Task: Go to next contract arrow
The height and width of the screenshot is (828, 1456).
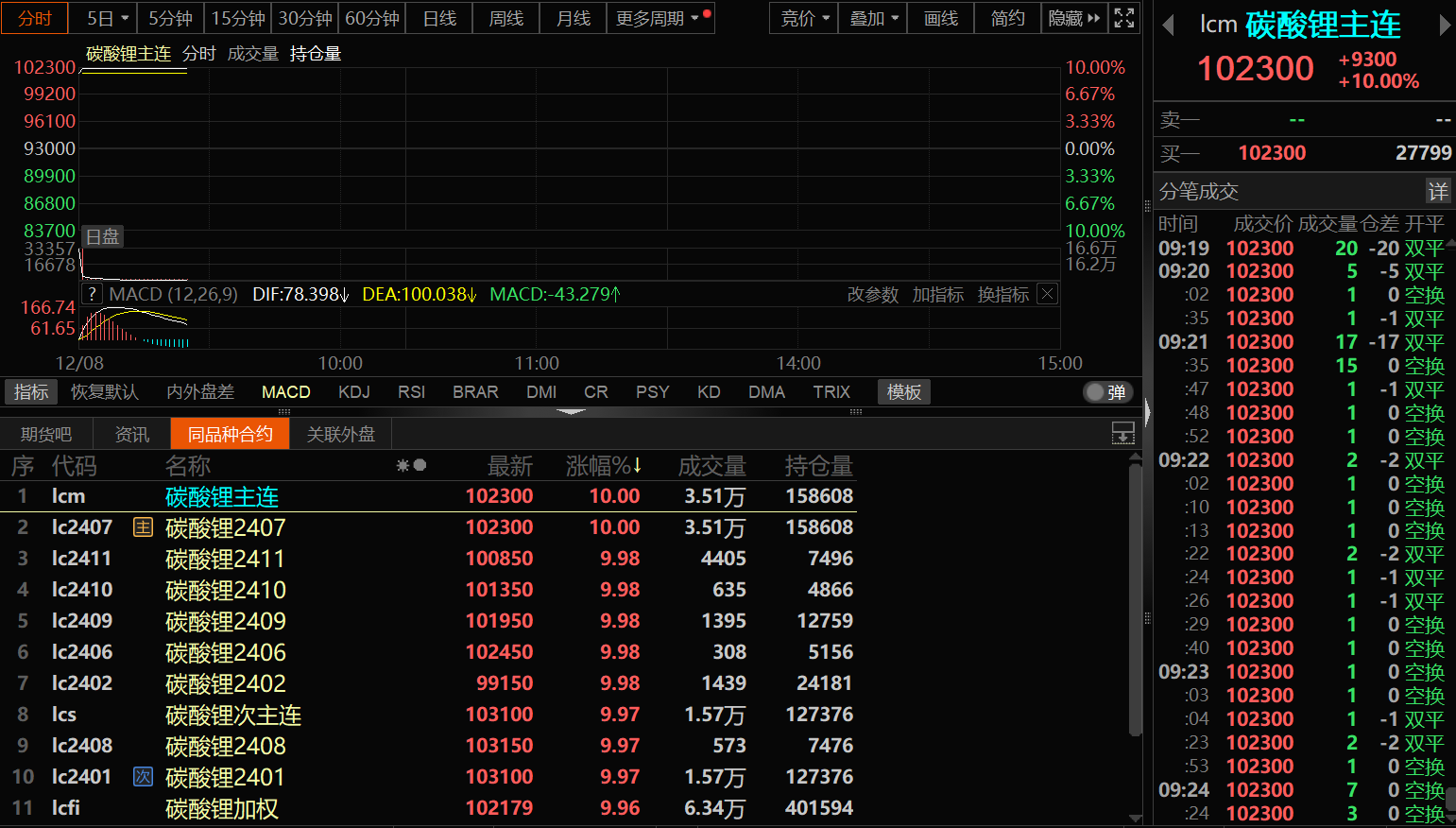Action: coord(1445,26)
